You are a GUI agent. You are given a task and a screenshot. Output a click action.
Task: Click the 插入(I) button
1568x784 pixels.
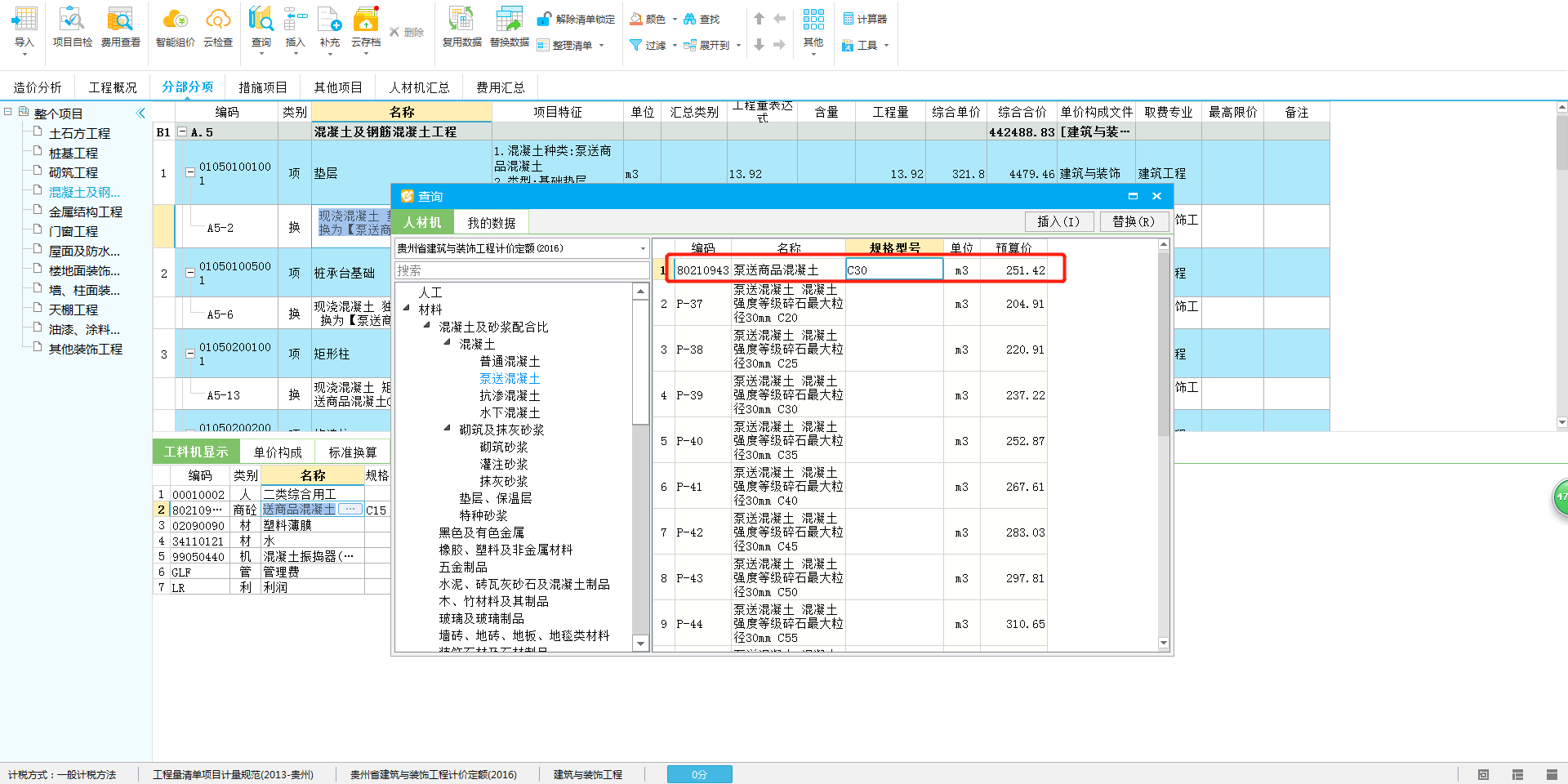click(x=1058, y=221)
